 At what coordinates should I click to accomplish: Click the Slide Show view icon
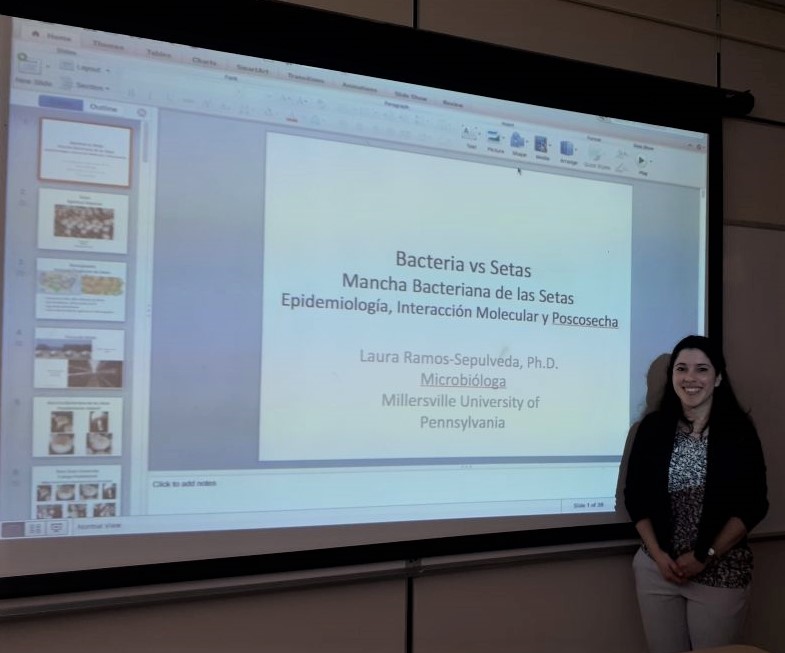tap(57, 527)
